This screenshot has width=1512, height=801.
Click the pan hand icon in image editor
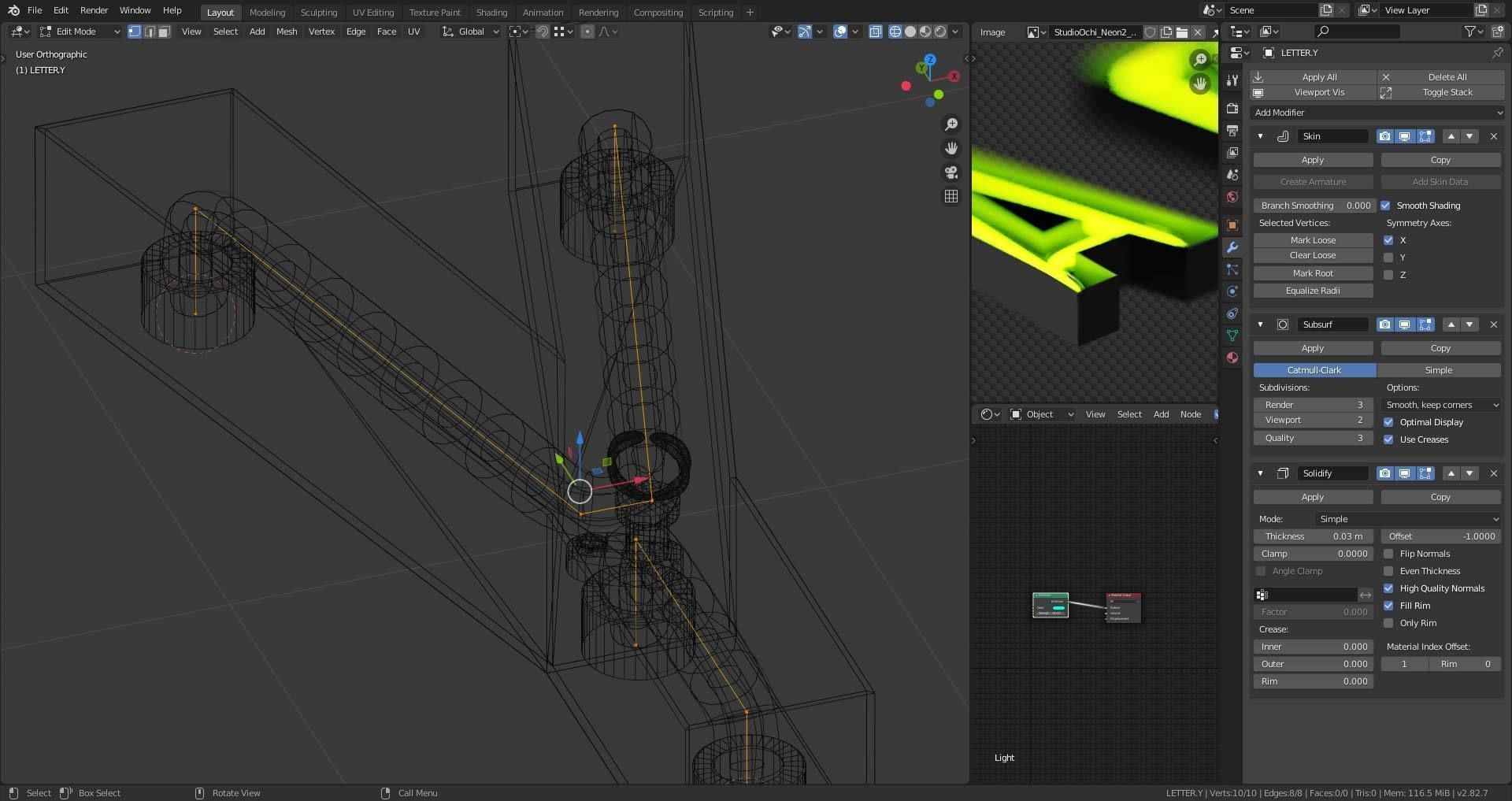pos(1199,83)
